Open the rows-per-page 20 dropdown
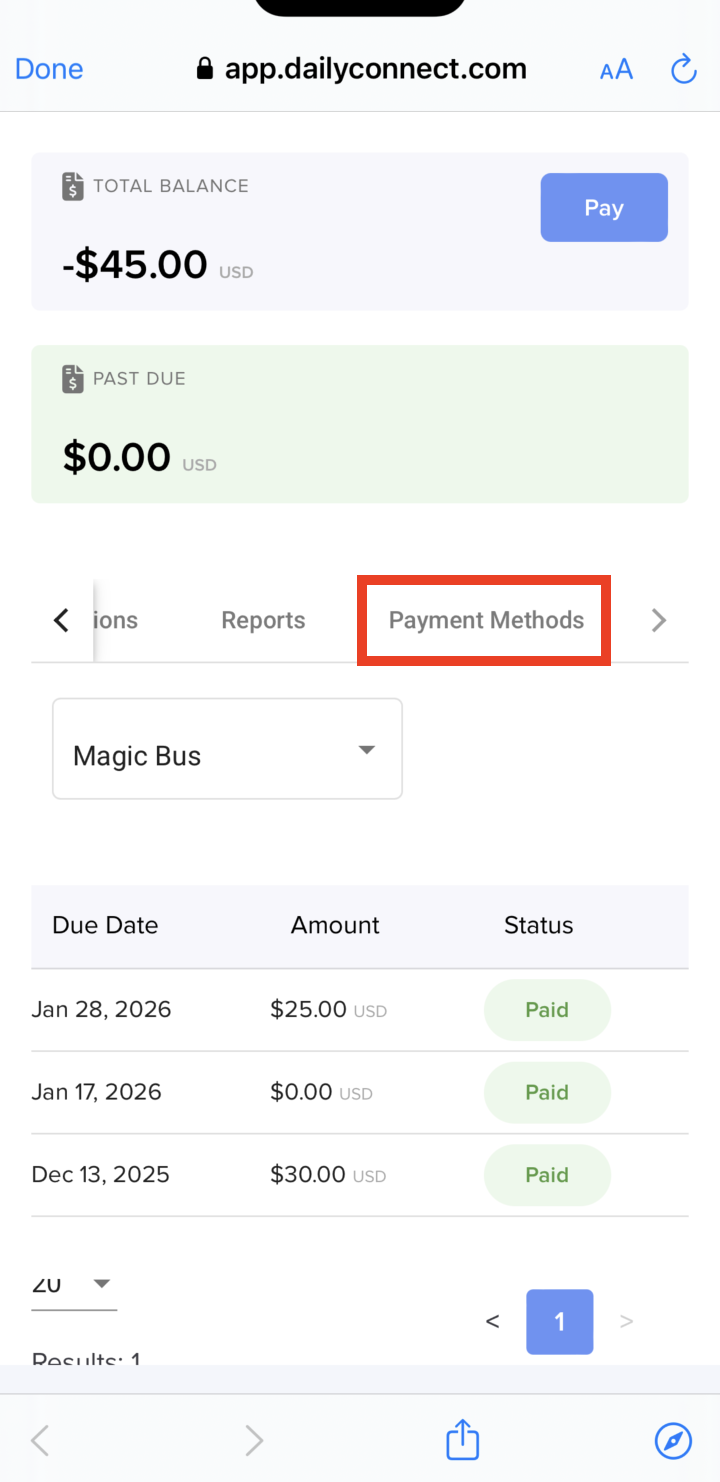 [74, 1286]
